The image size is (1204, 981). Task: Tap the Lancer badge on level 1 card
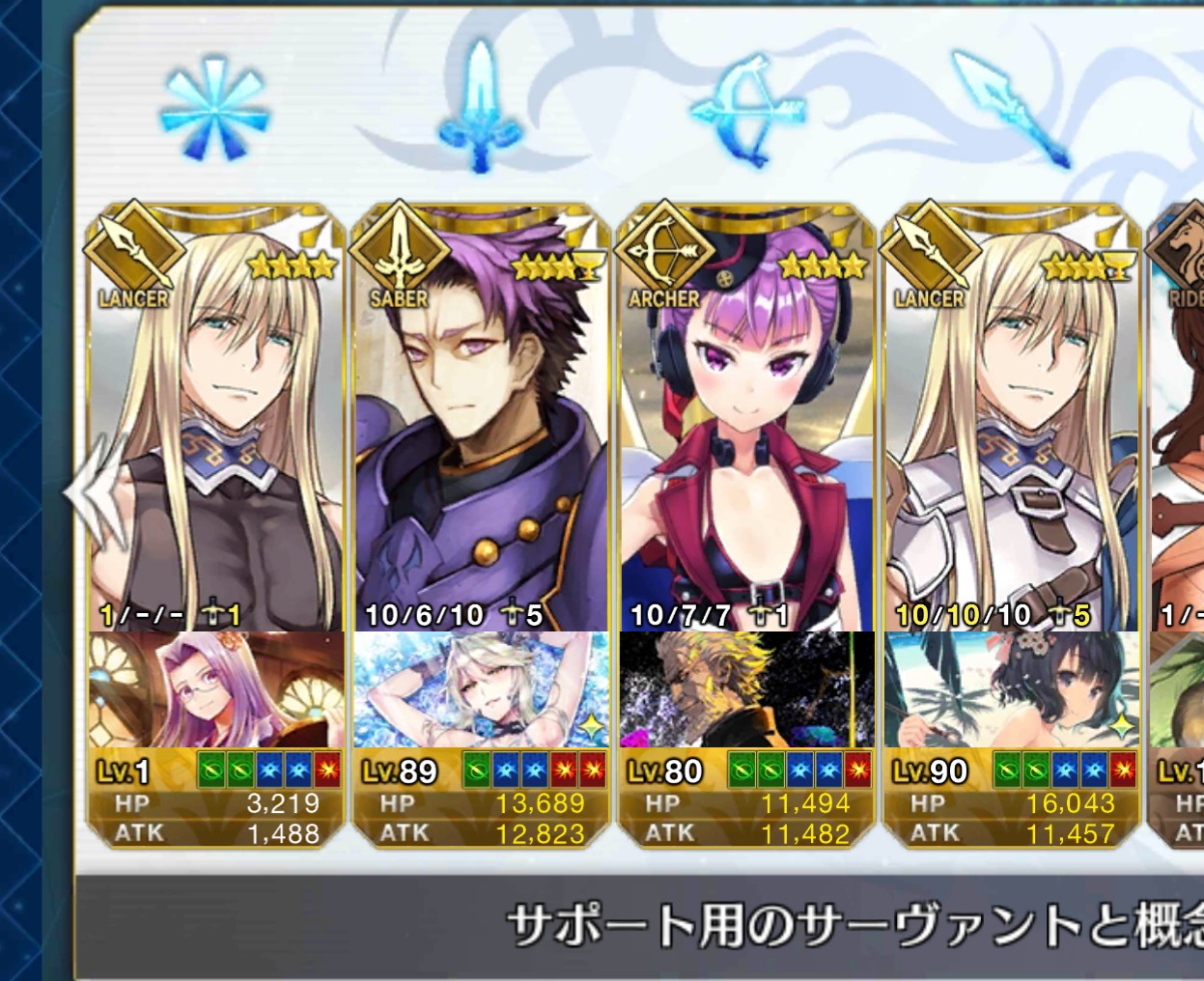[x=134, y=256]
